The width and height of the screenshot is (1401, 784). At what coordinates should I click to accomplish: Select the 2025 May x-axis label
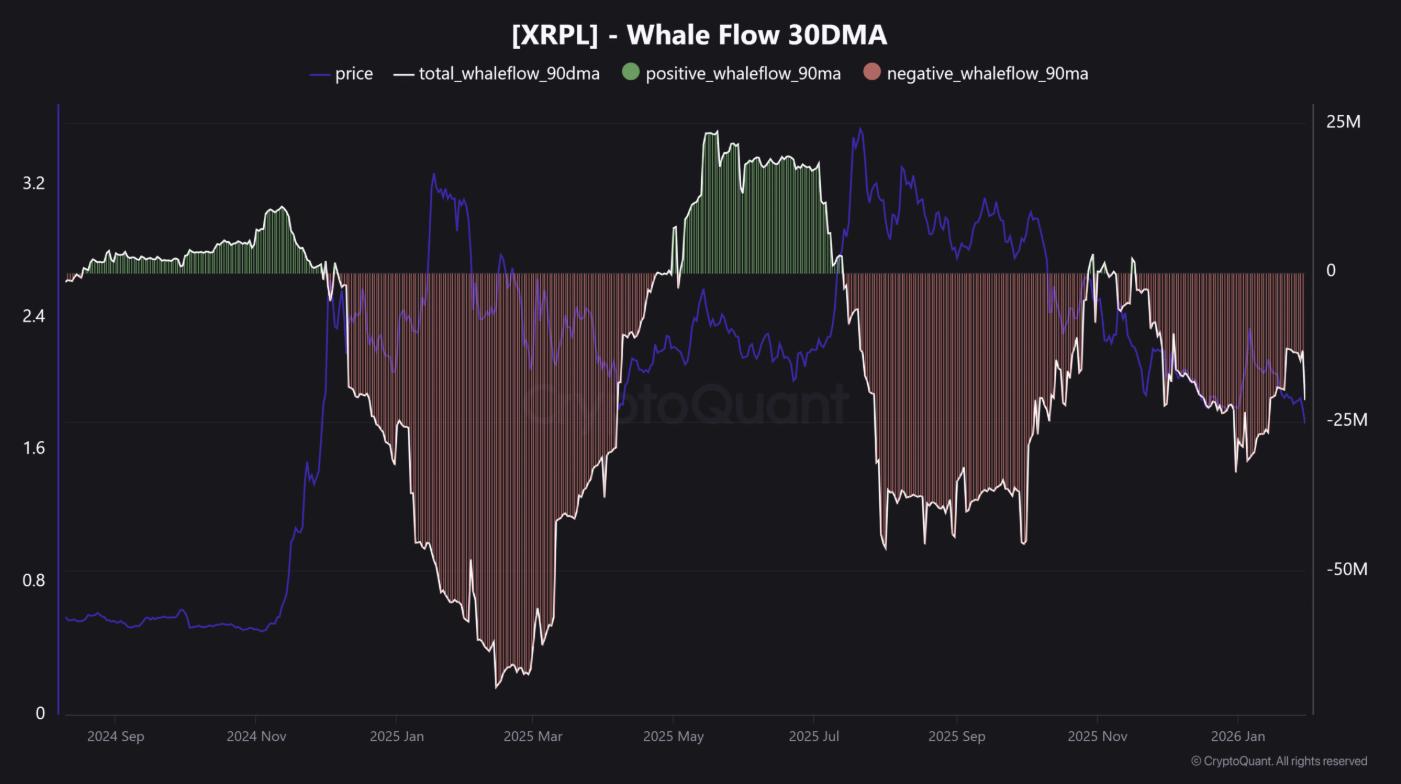coord(673,737)
